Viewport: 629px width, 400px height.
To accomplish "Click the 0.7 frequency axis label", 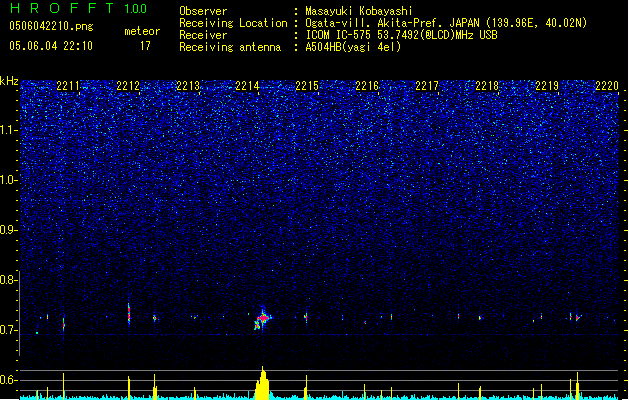I will (x=8, y=330).
